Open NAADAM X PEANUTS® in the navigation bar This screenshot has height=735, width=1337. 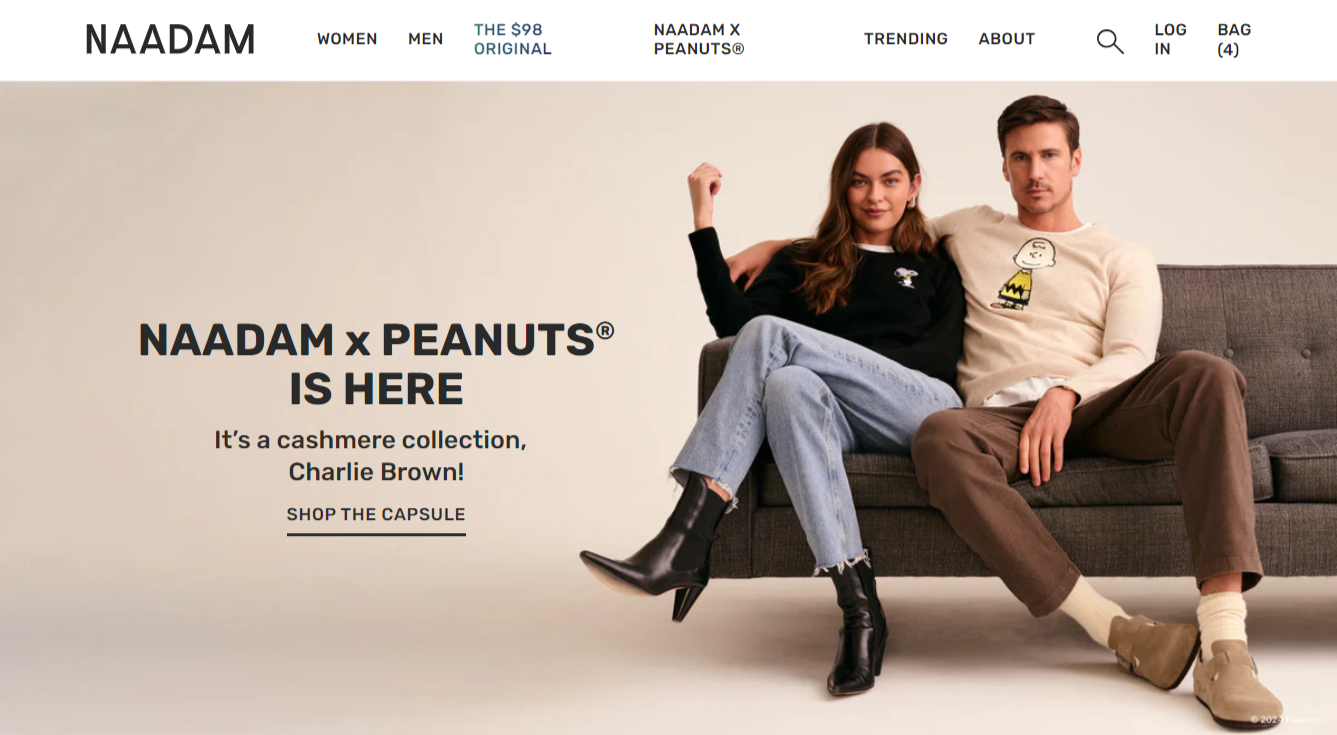699,39
